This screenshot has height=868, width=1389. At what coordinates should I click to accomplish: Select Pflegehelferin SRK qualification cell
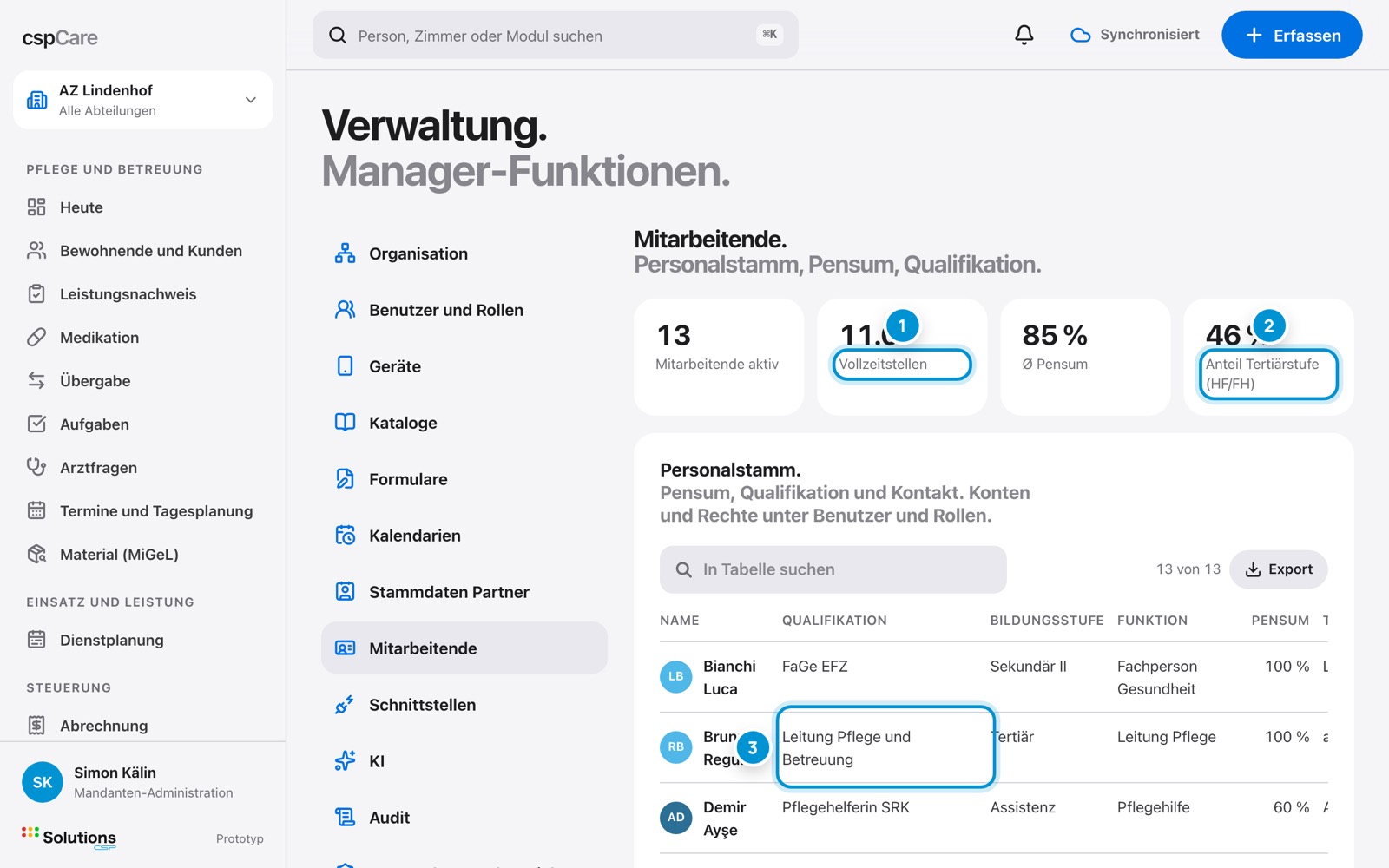(x=846, y=807)
